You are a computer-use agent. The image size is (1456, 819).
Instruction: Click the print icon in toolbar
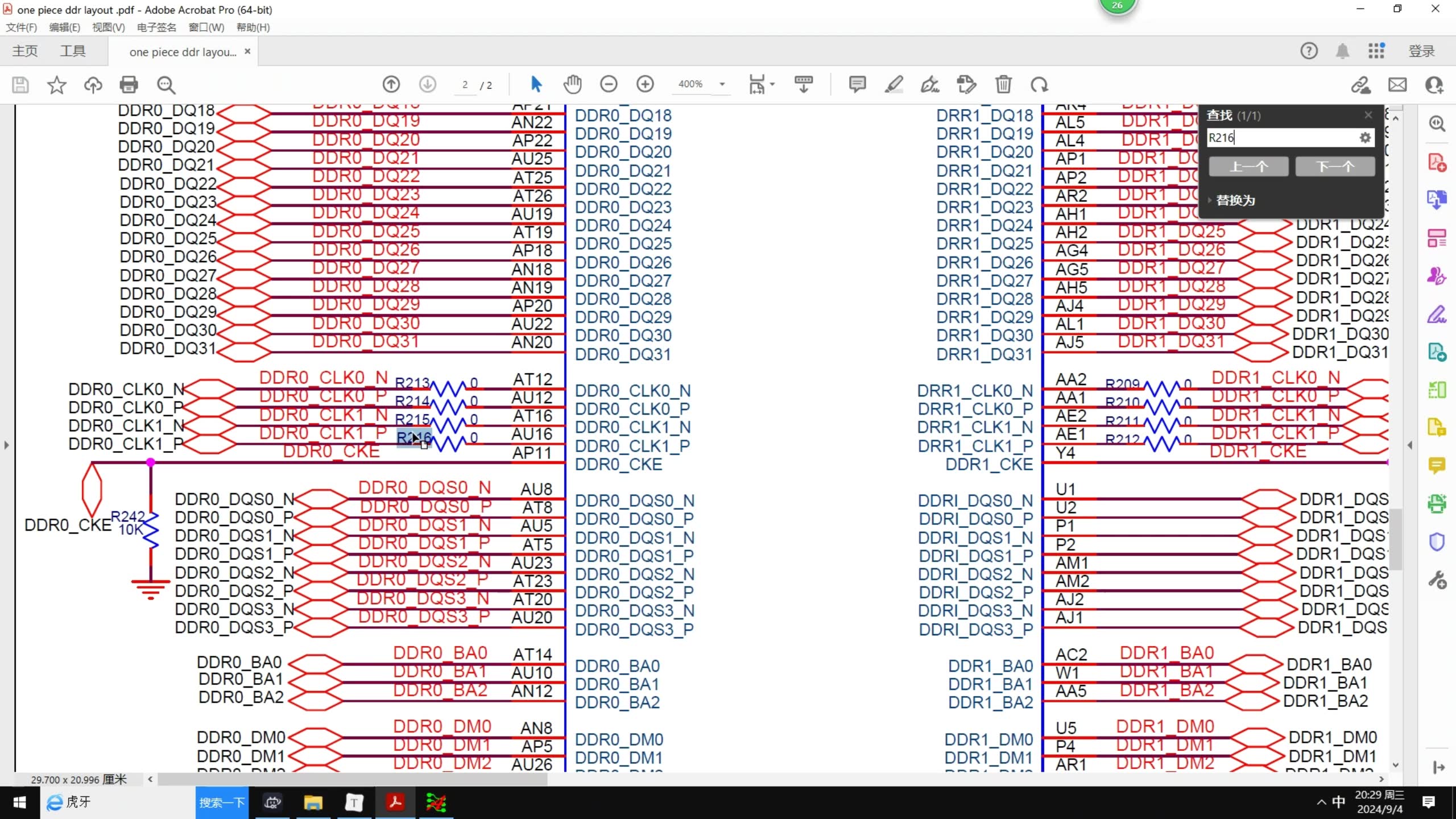(129, 85)
